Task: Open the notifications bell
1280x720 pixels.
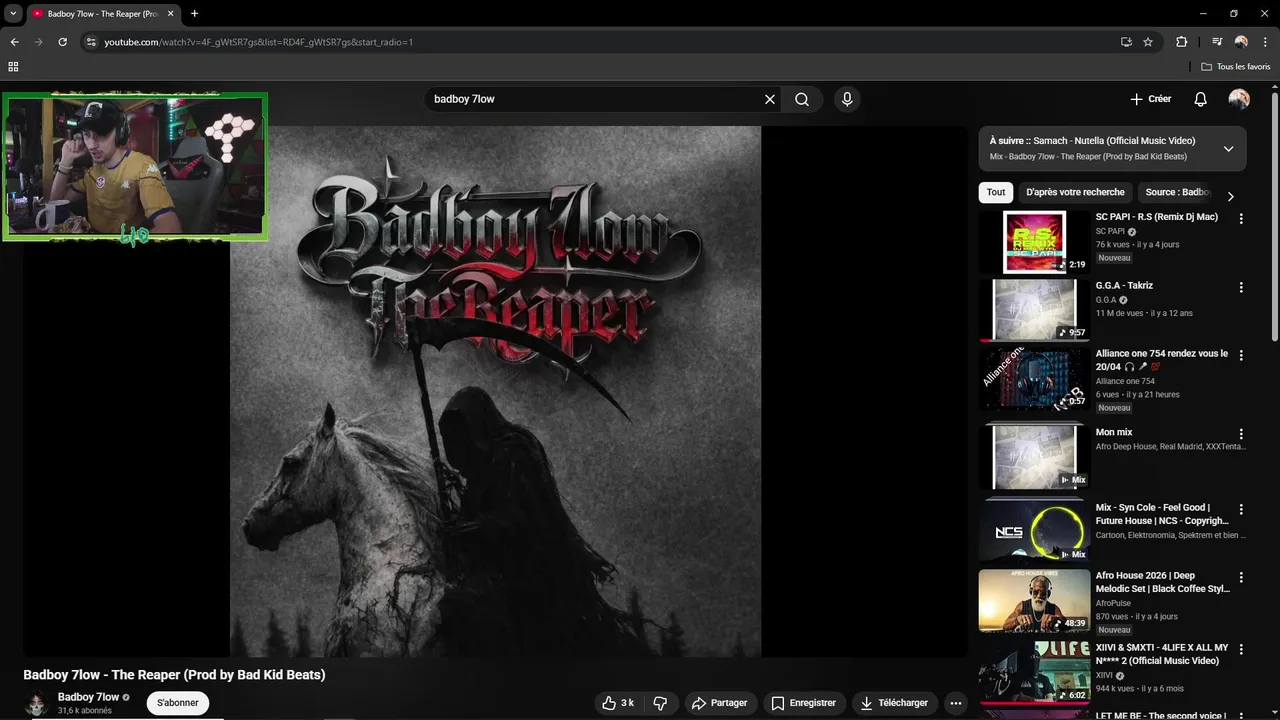Action: pos(1201,99)
